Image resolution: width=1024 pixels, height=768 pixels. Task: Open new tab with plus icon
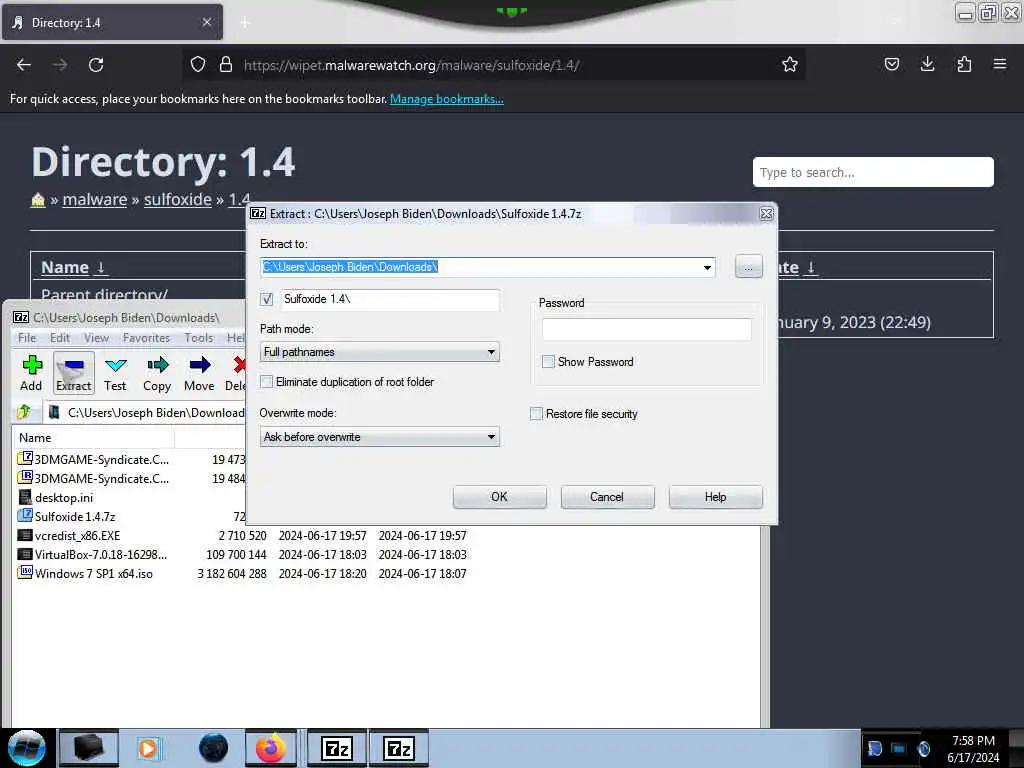(x=245, y=22)
